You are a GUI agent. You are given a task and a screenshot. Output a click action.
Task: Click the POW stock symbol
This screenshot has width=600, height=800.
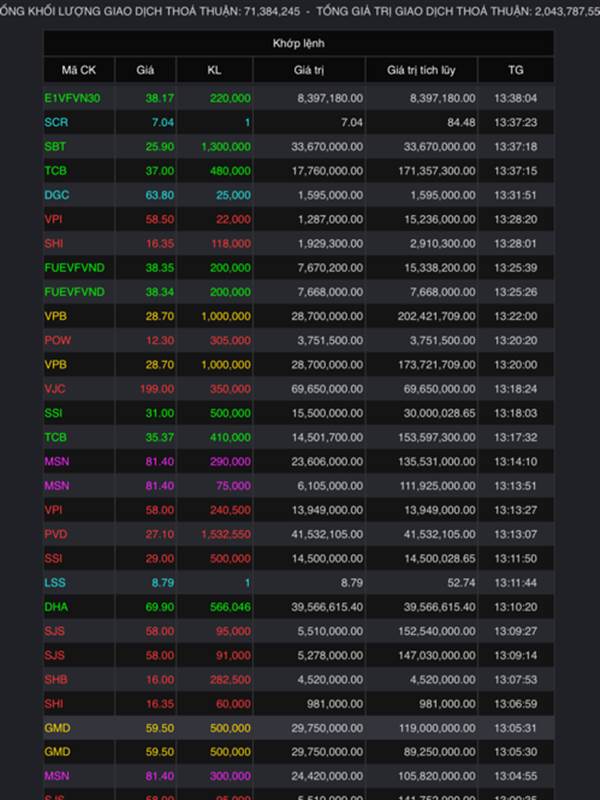[58, 340]
